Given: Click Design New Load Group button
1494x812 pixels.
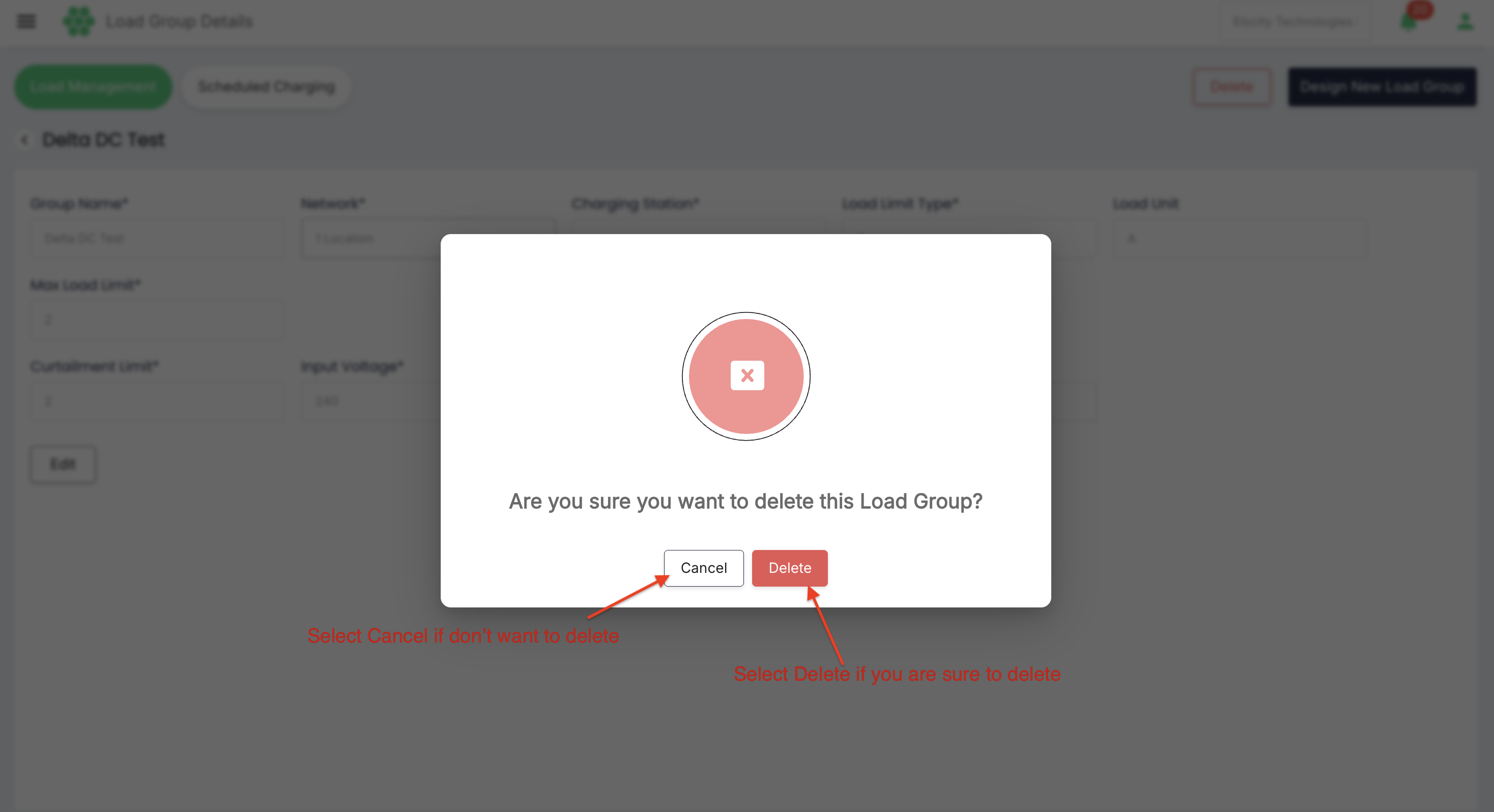Looking at the screenshot, I should pyautogui.click(x=1382, y=86).
